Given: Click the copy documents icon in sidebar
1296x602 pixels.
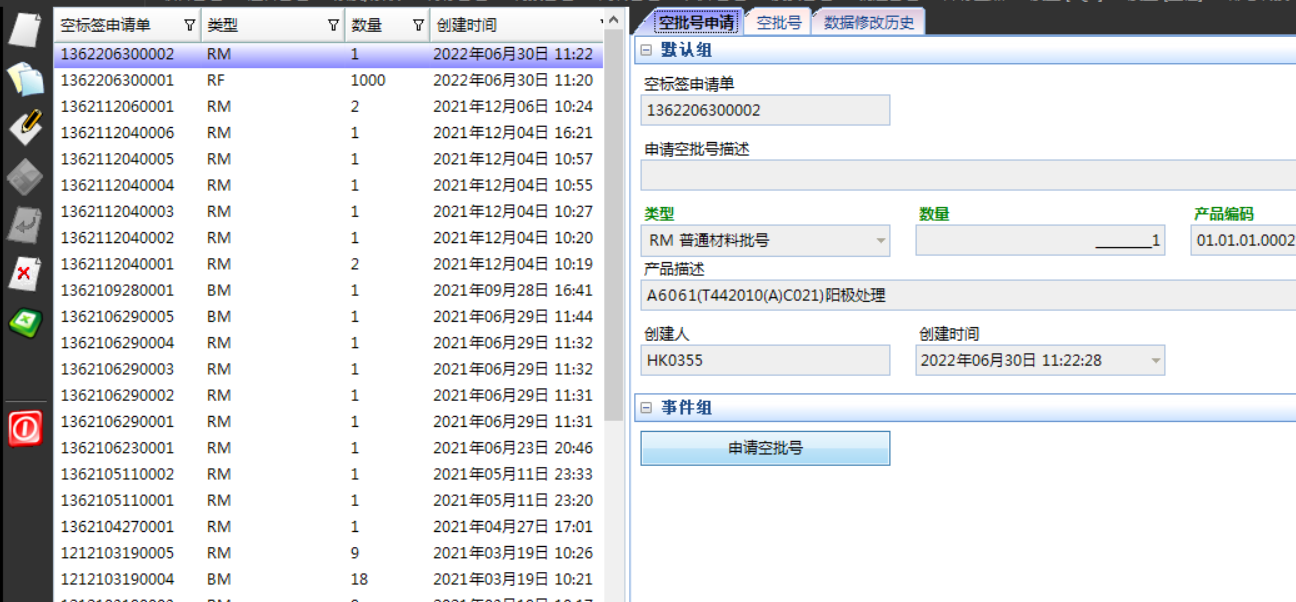Looking at the screenshot, I should [x=25, y=78].
